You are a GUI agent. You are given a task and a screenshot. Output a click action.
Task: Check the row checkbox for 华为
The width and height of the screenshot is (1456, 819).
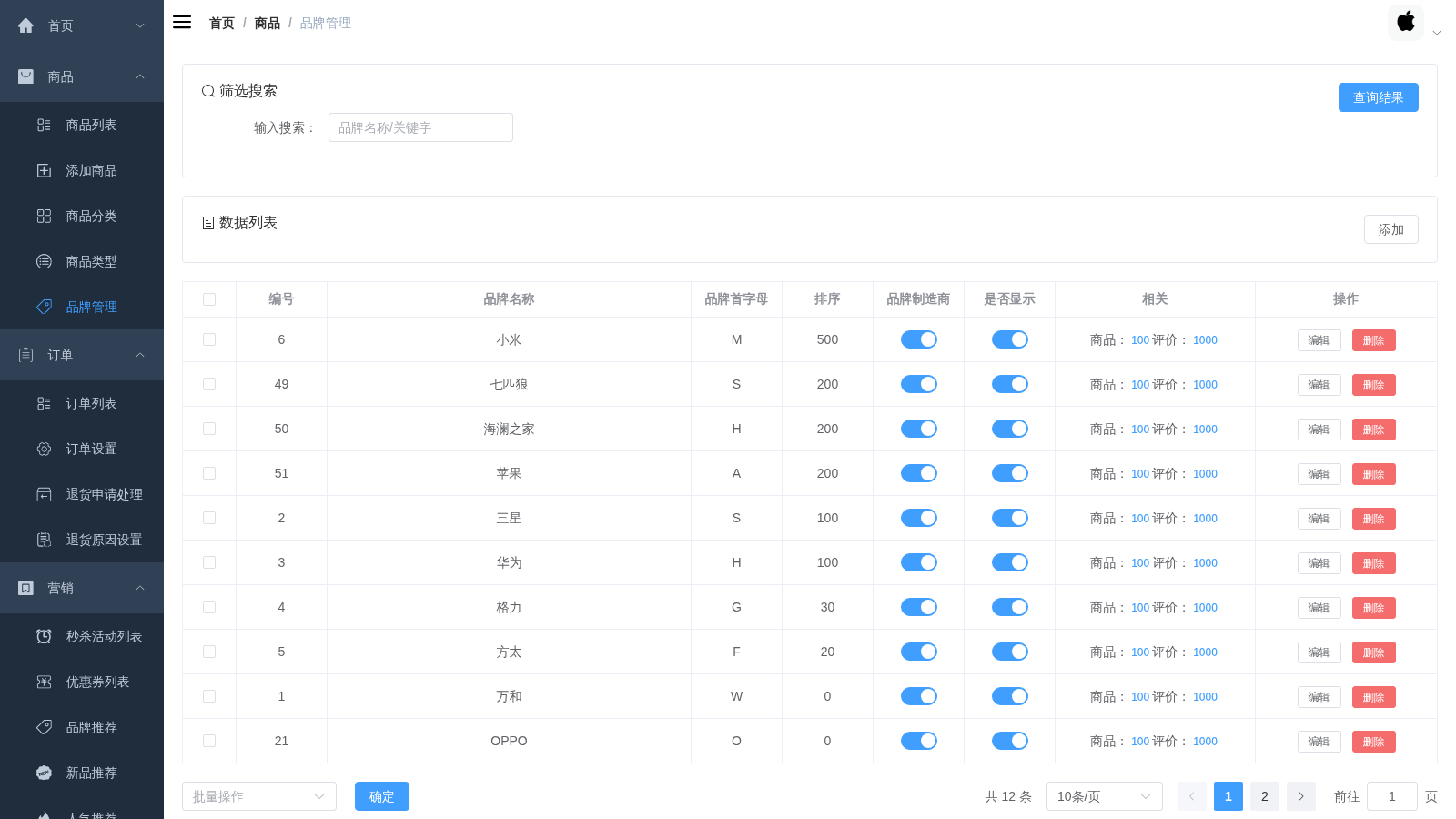[209, 562]
